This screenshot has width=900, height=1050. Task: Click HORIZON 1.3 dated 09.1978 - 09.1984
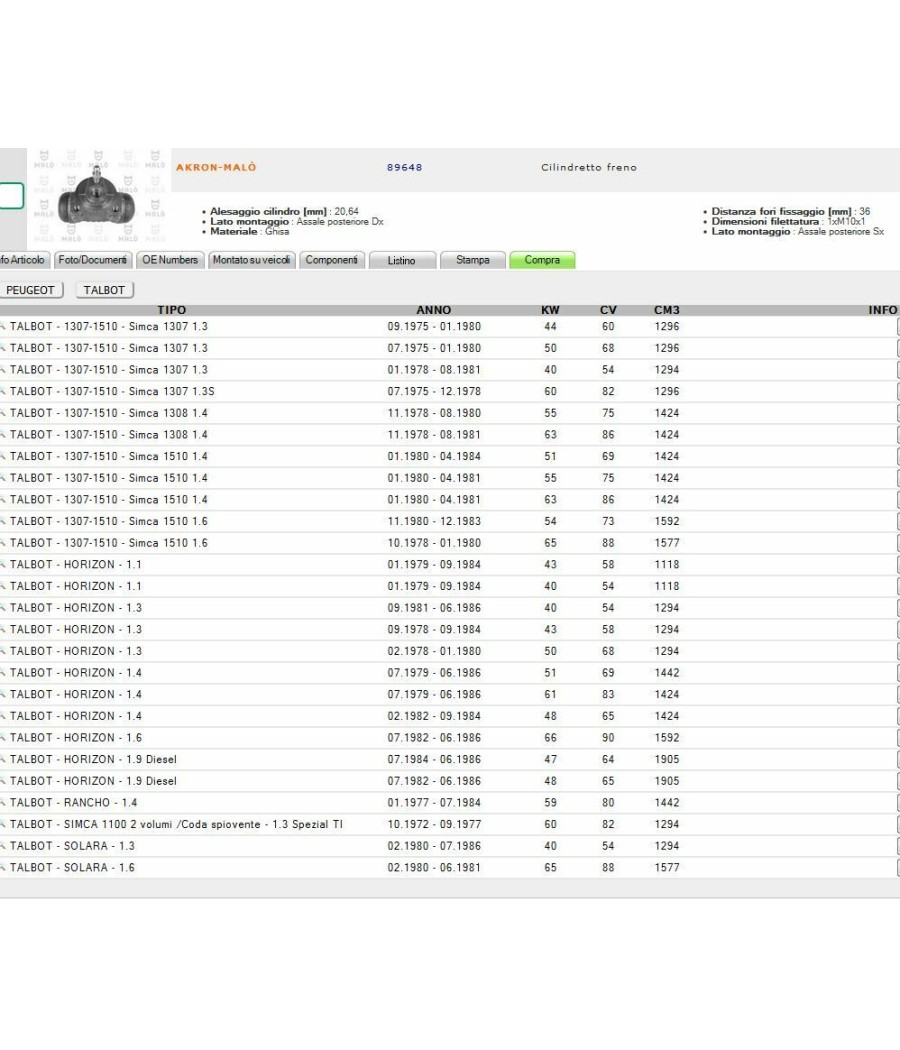[x=449, y=629]
